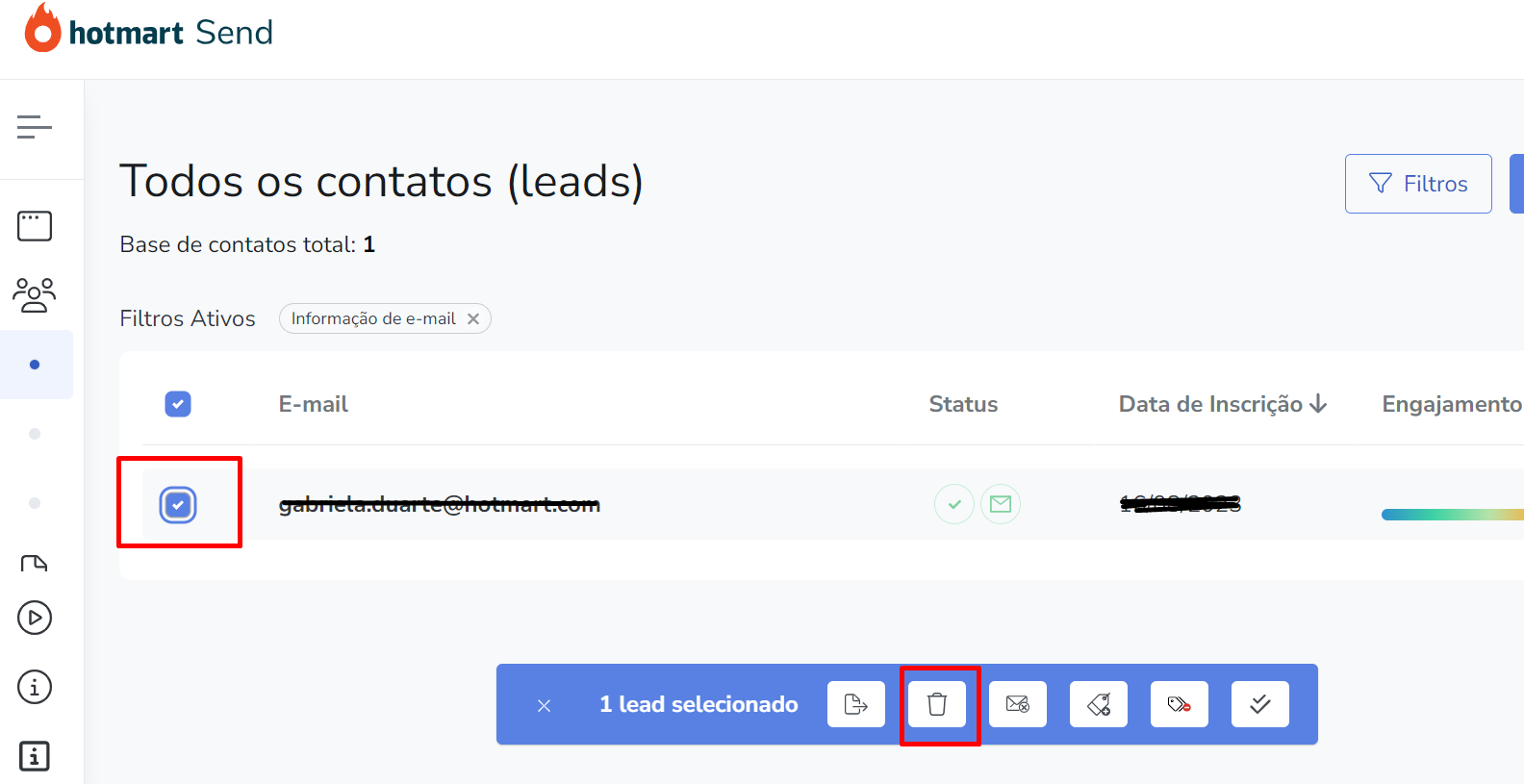The height and width of the screenshot is (784, 1524).
Task: Expand the sidebar using the hamburger menu icon
Action: coord(35,127)
